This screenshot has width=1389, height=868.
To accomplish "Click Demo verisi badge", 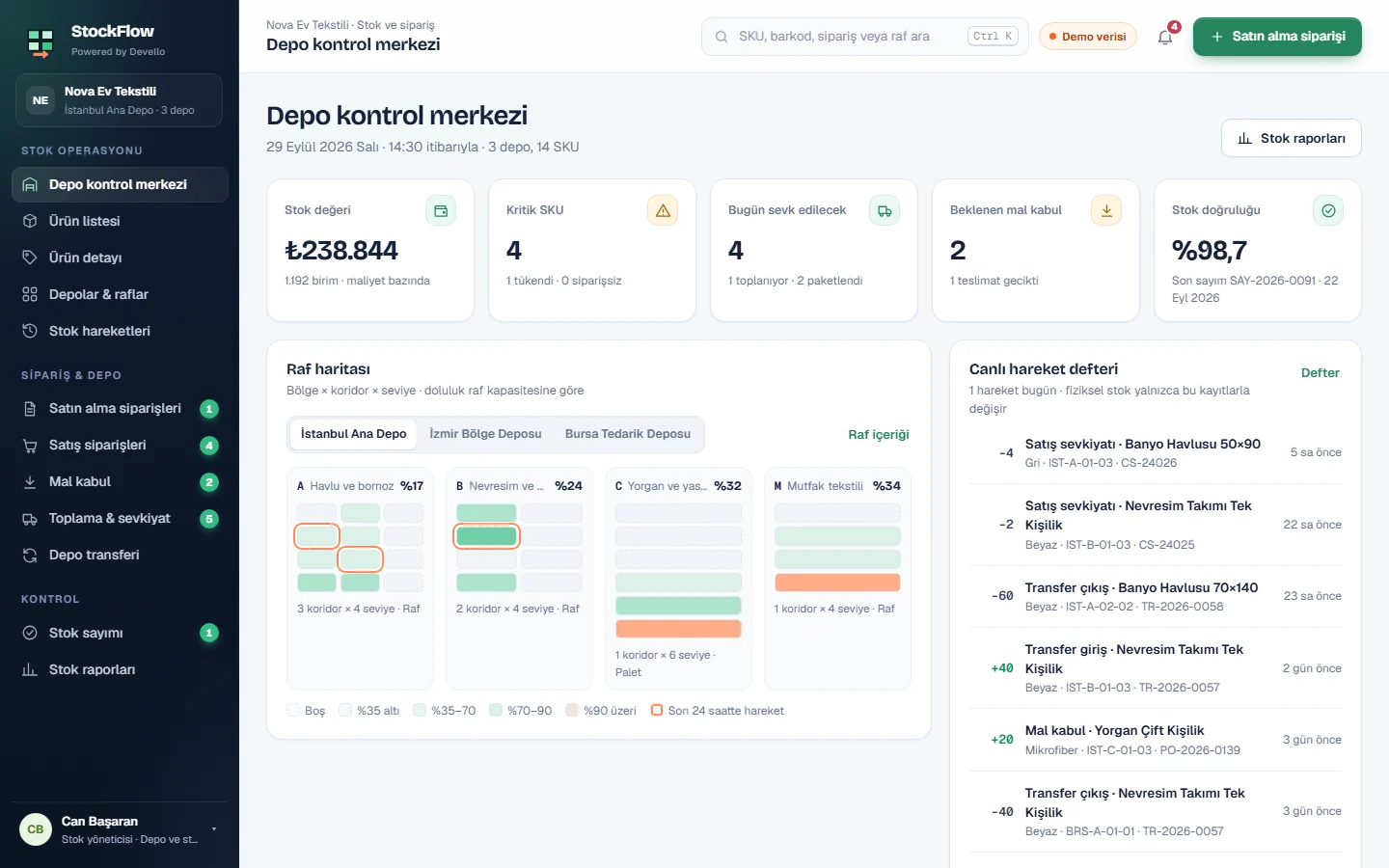I will click(x=1088, y=37).
